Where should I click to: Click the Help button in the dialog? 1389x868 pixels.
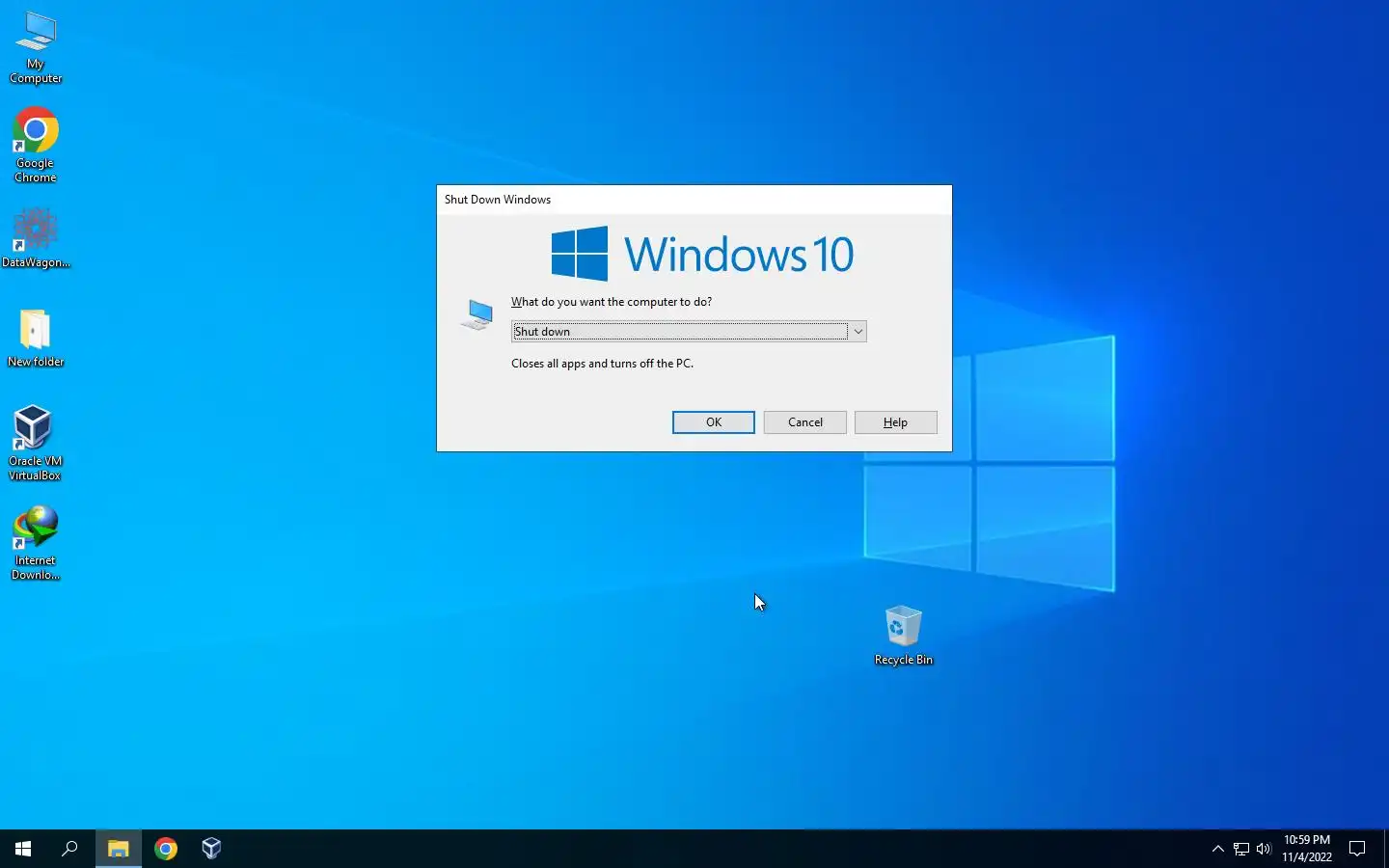(x=896, y=422)
